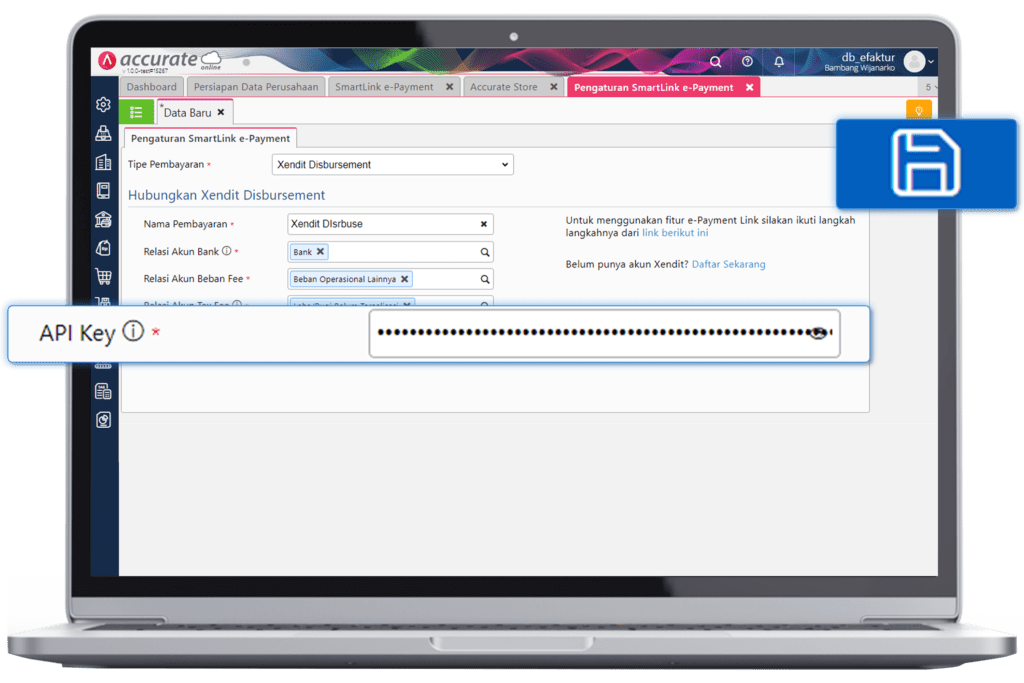Screen dimensions: 1024x683
Task: Click the large blue Save icon
Action: (926, 163)
